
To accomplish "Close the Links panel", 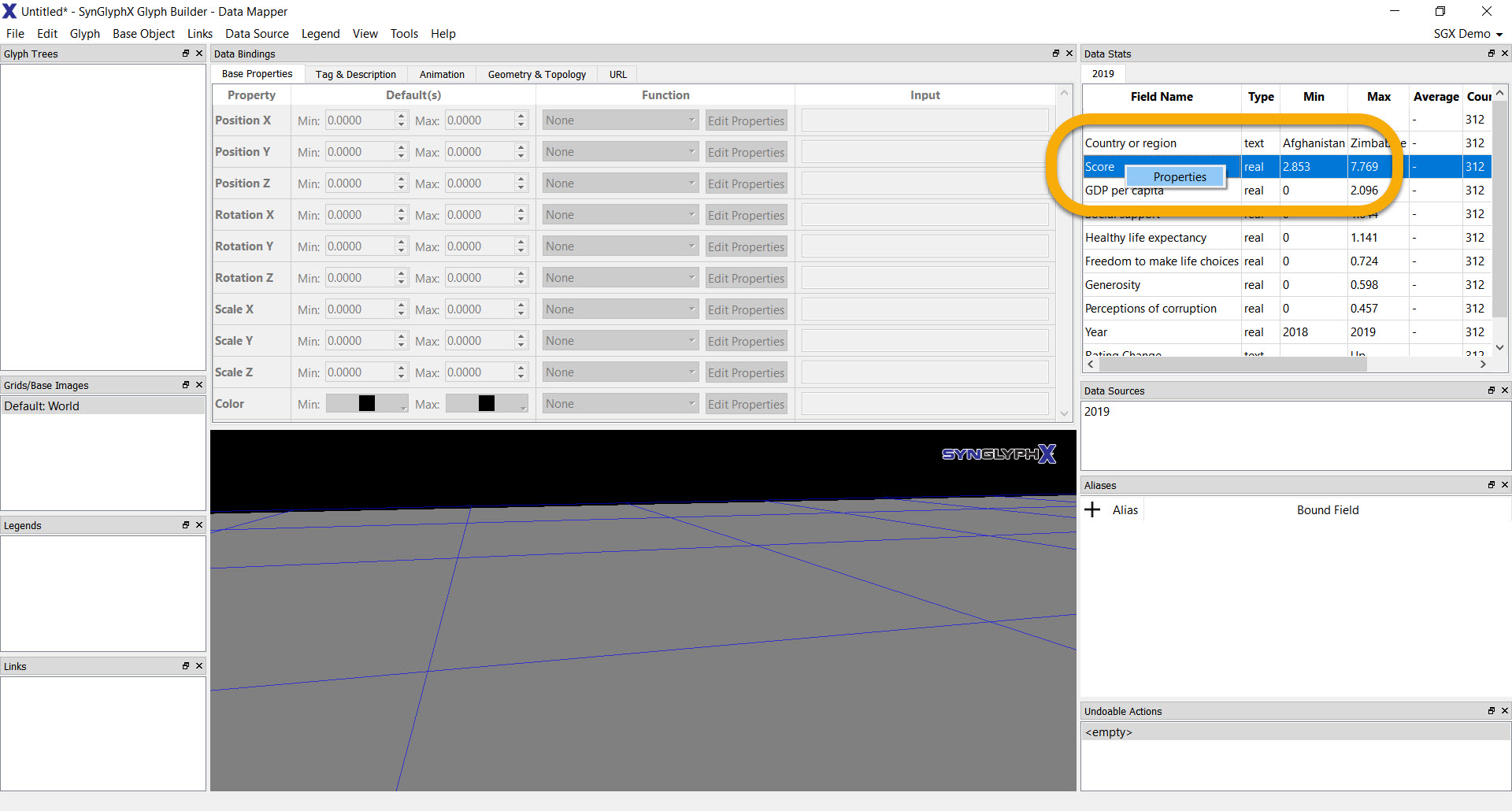I will coord(199,666).
